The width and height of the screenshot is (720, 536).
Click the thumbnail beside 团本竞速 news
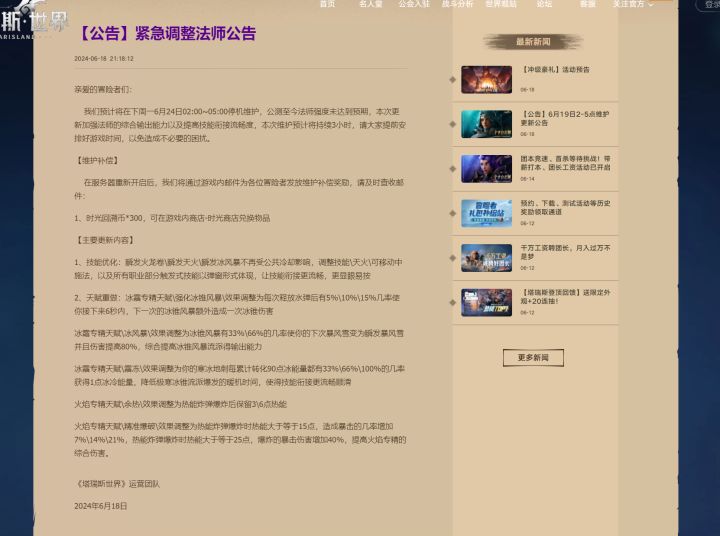pyautogui.click(x=486, y=168)
